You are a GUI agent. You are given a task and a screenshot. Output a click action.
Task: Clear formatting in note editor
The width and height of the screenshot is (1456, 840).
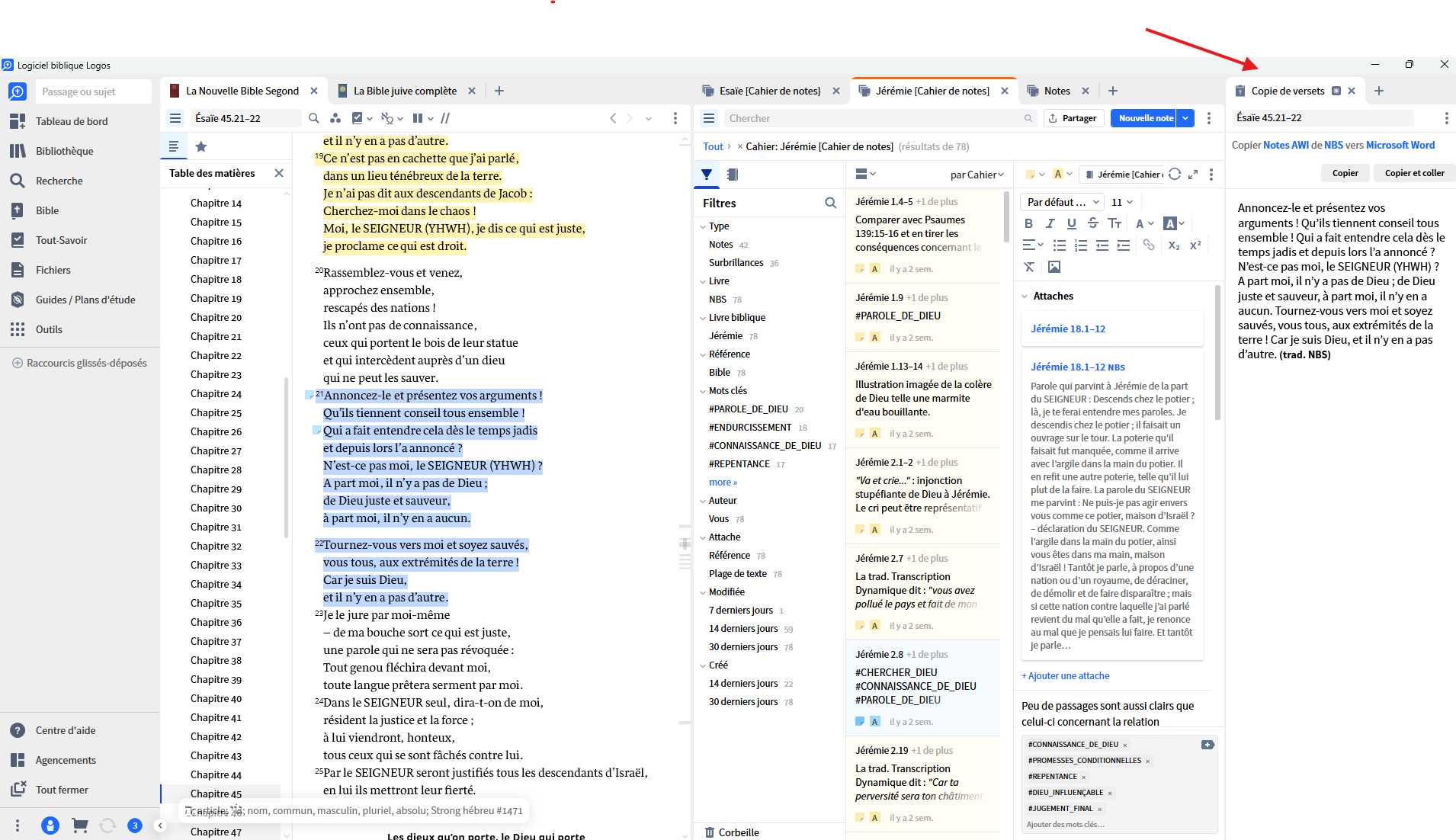click(x=1029, y=267)
